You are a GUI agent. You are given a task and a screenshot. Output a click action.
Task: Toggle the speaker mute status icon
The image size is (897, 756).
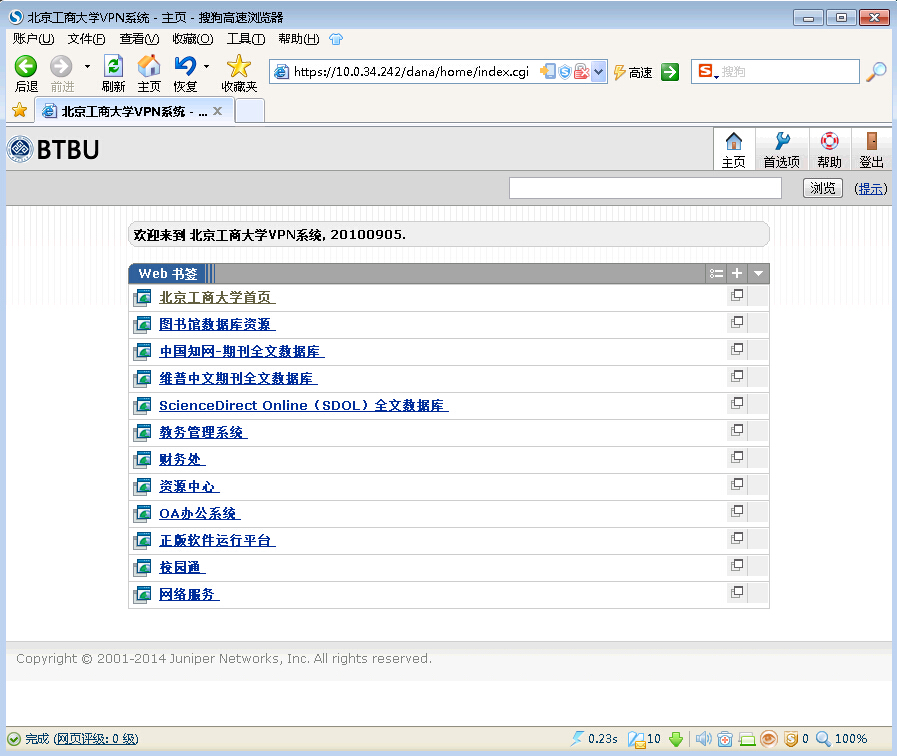tap(703, 739)
